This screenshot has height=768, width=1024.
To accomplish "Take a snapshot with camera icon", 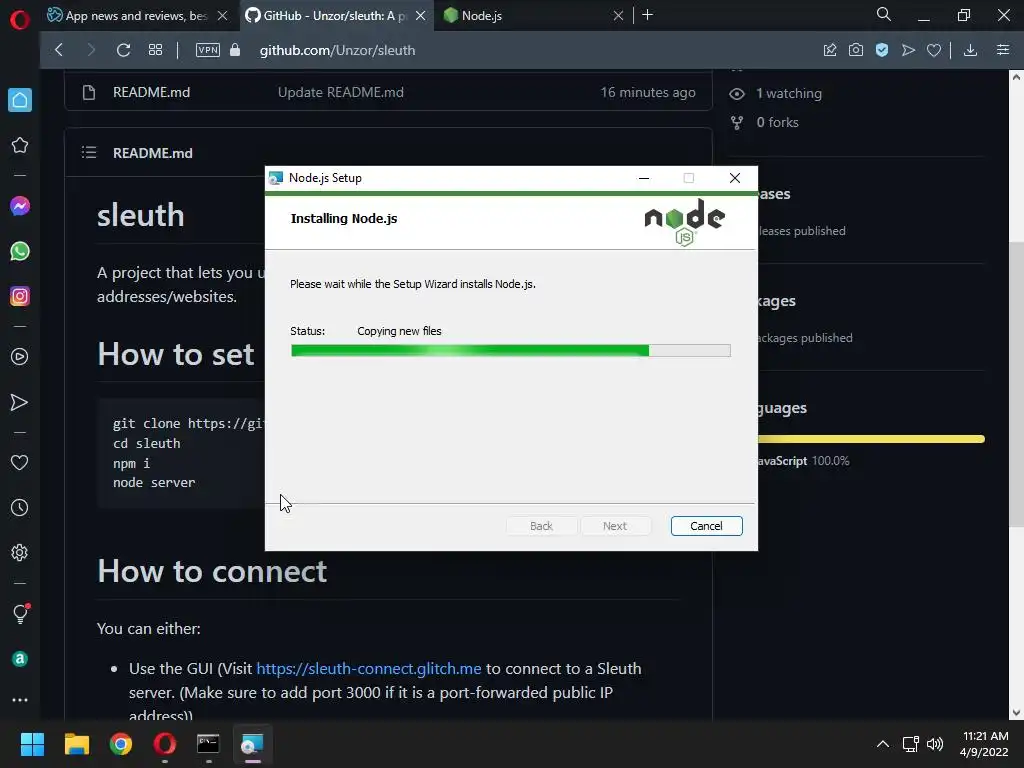I will coord(856,50).
